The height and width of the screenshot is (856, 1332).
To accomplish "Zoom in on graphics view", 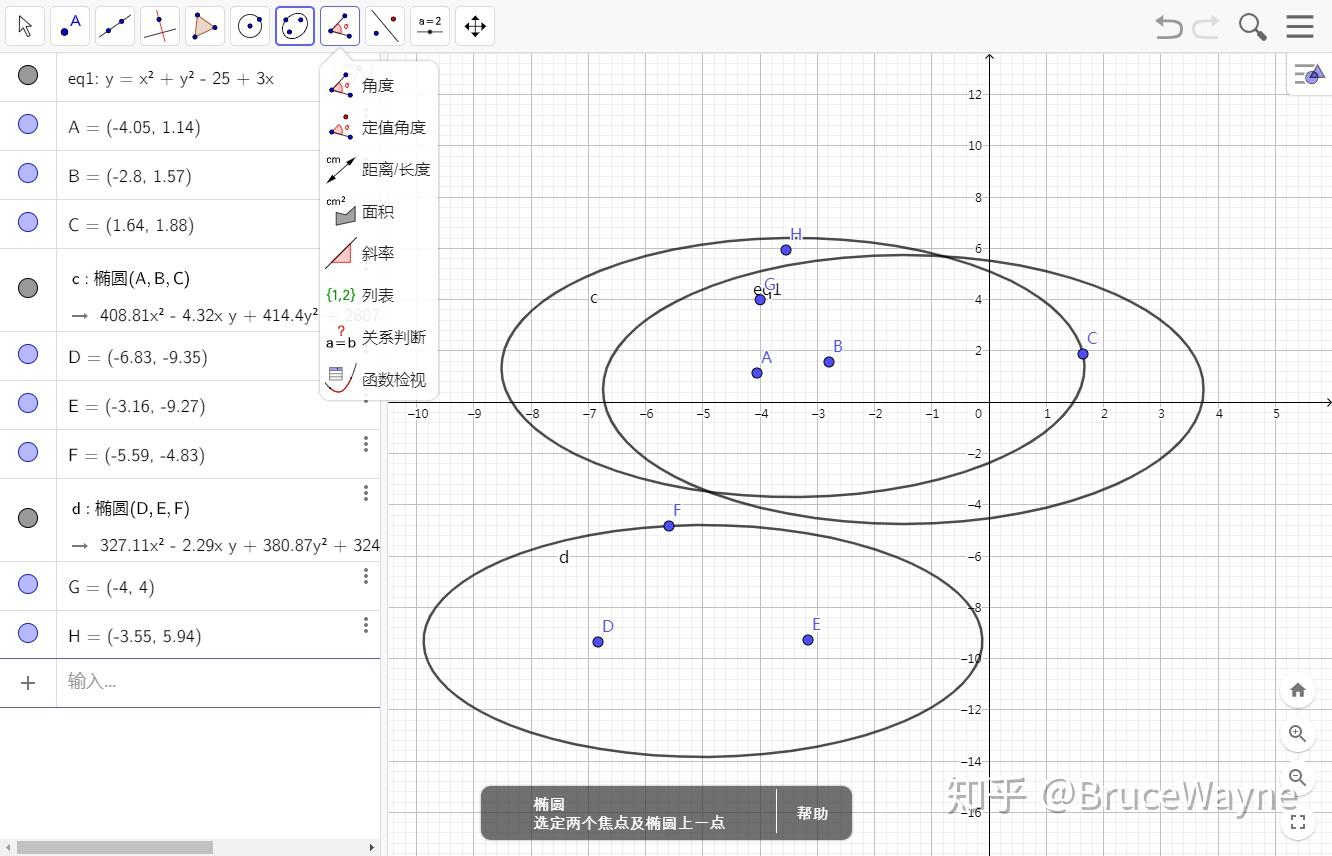I will tap(1298, 734).
